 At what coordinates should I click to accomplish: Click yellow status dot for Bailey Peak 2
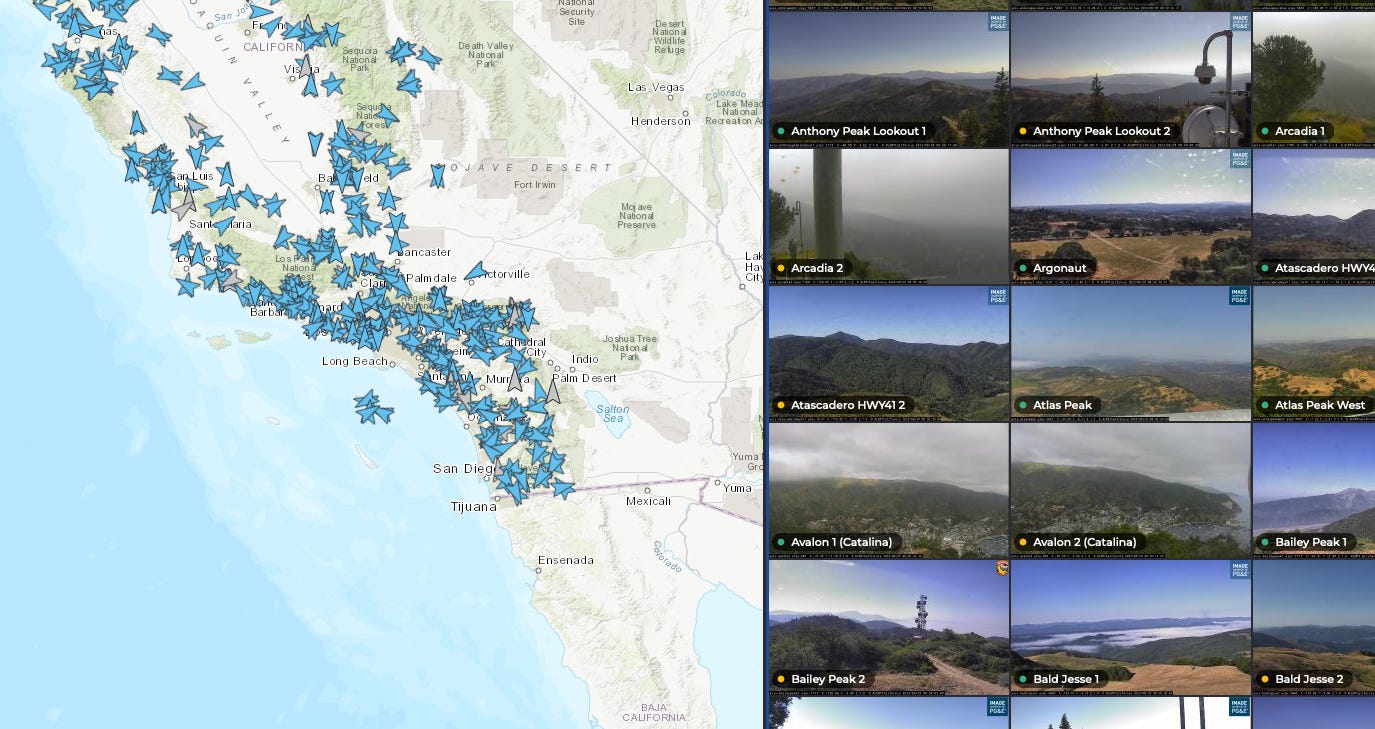[x=780, y=679]
